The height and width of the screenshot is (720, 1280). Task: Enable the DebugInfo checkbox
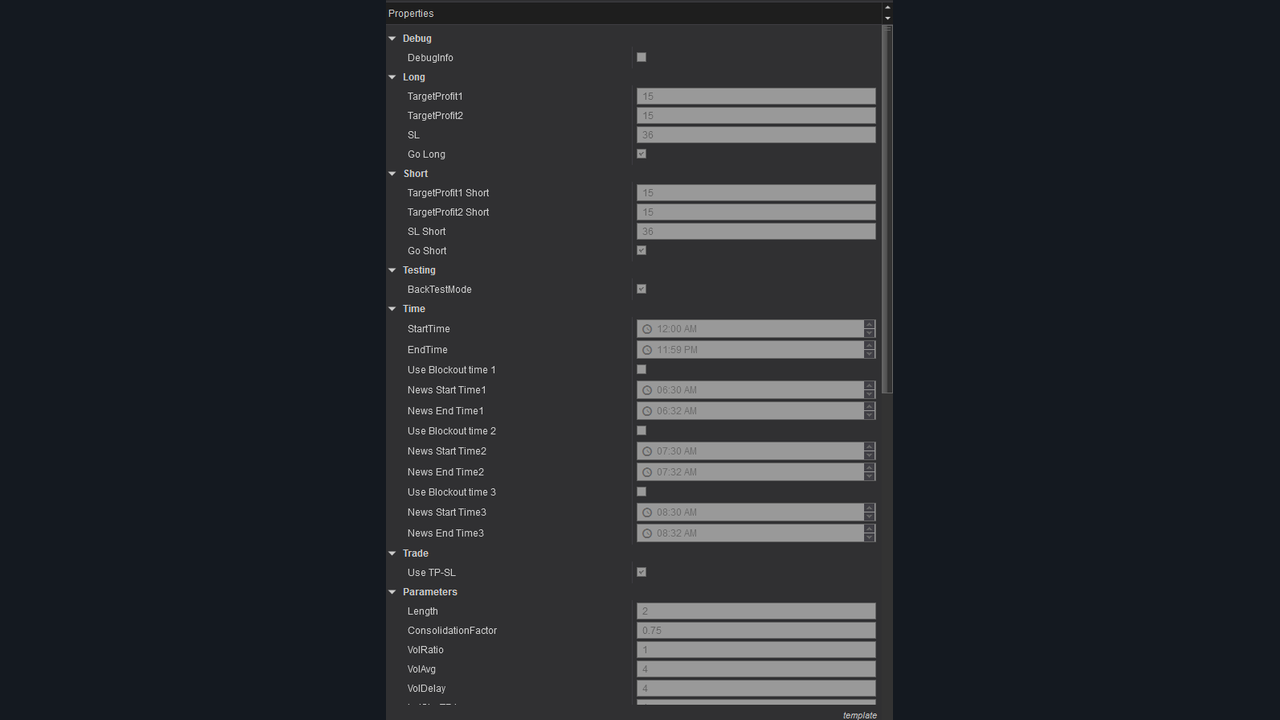pyautogui.click(x=642, y=58)
